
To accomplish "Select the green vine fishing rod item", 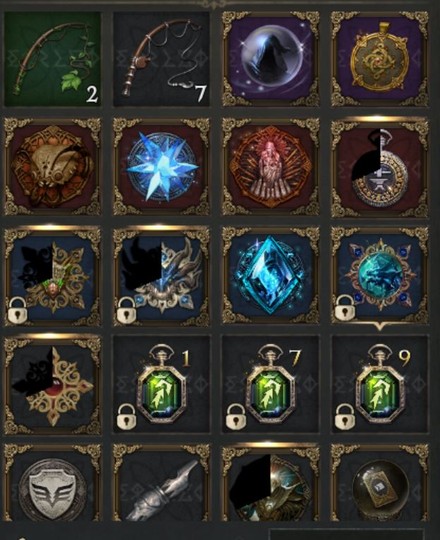I will pos(52,59).
